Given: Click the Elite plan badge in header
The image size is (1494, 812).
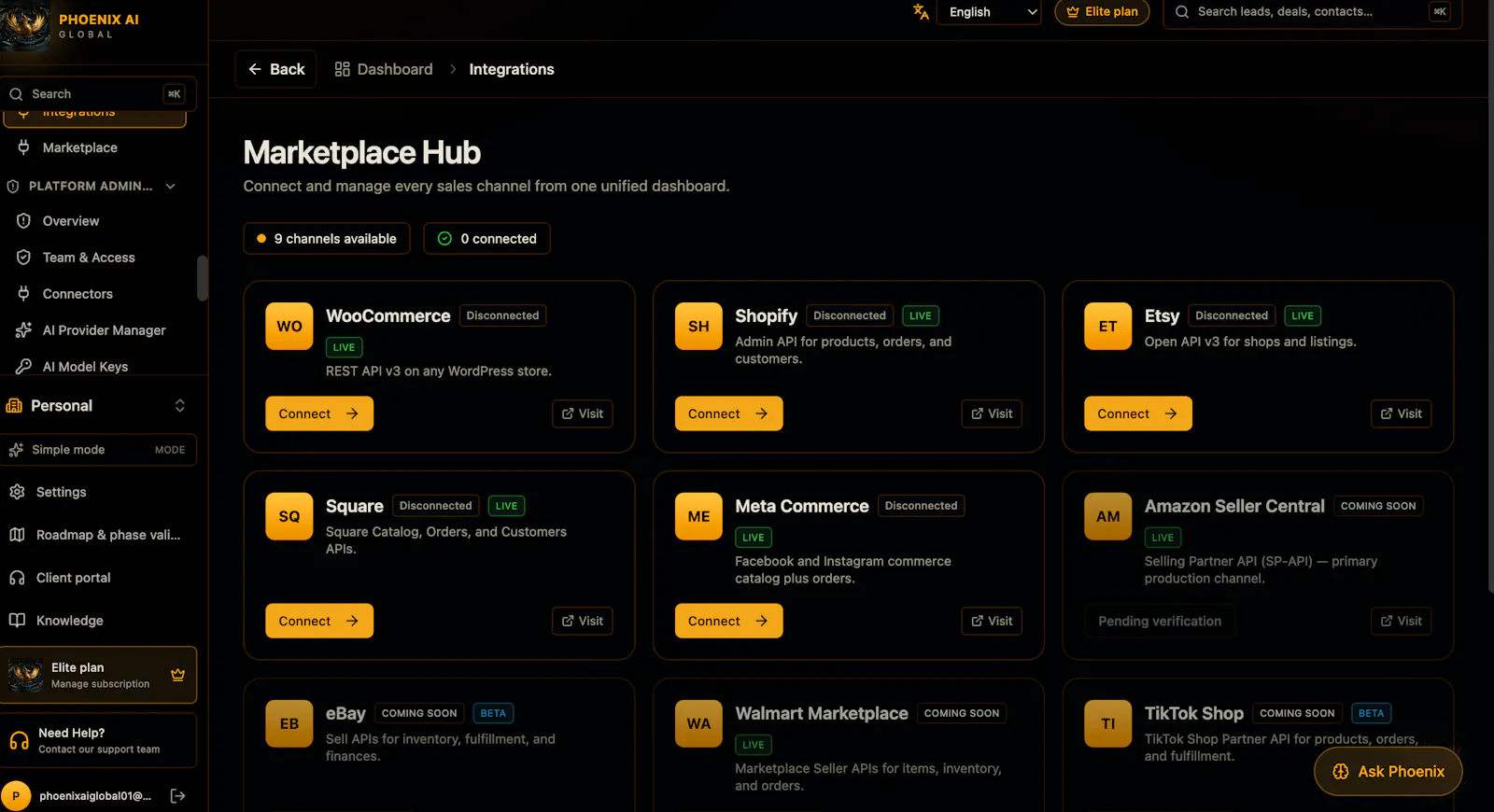Looking at the screenshot, I should tap(1102, 12).
